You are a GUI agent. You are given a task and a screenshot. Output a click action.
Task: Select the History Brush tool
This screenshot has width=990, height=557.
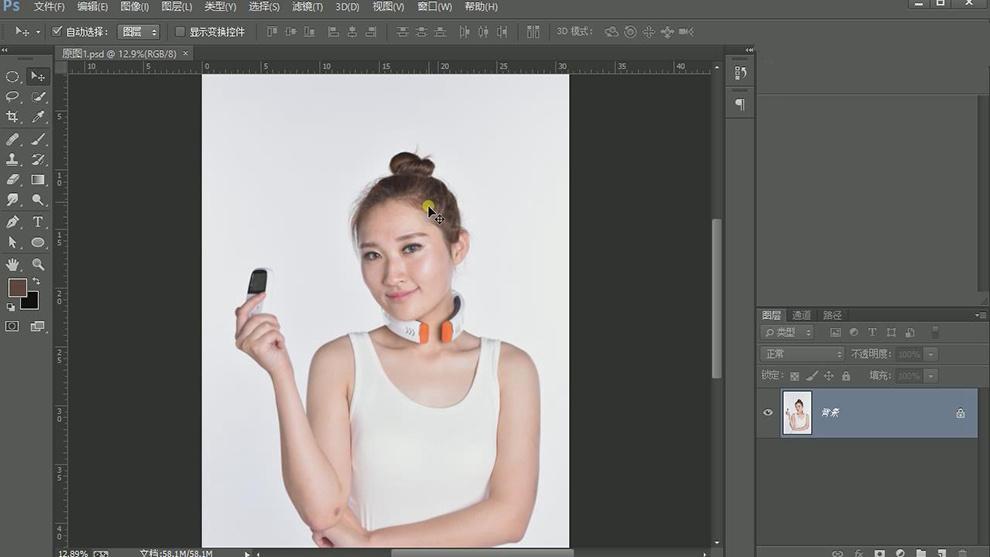tap(38, 160)
